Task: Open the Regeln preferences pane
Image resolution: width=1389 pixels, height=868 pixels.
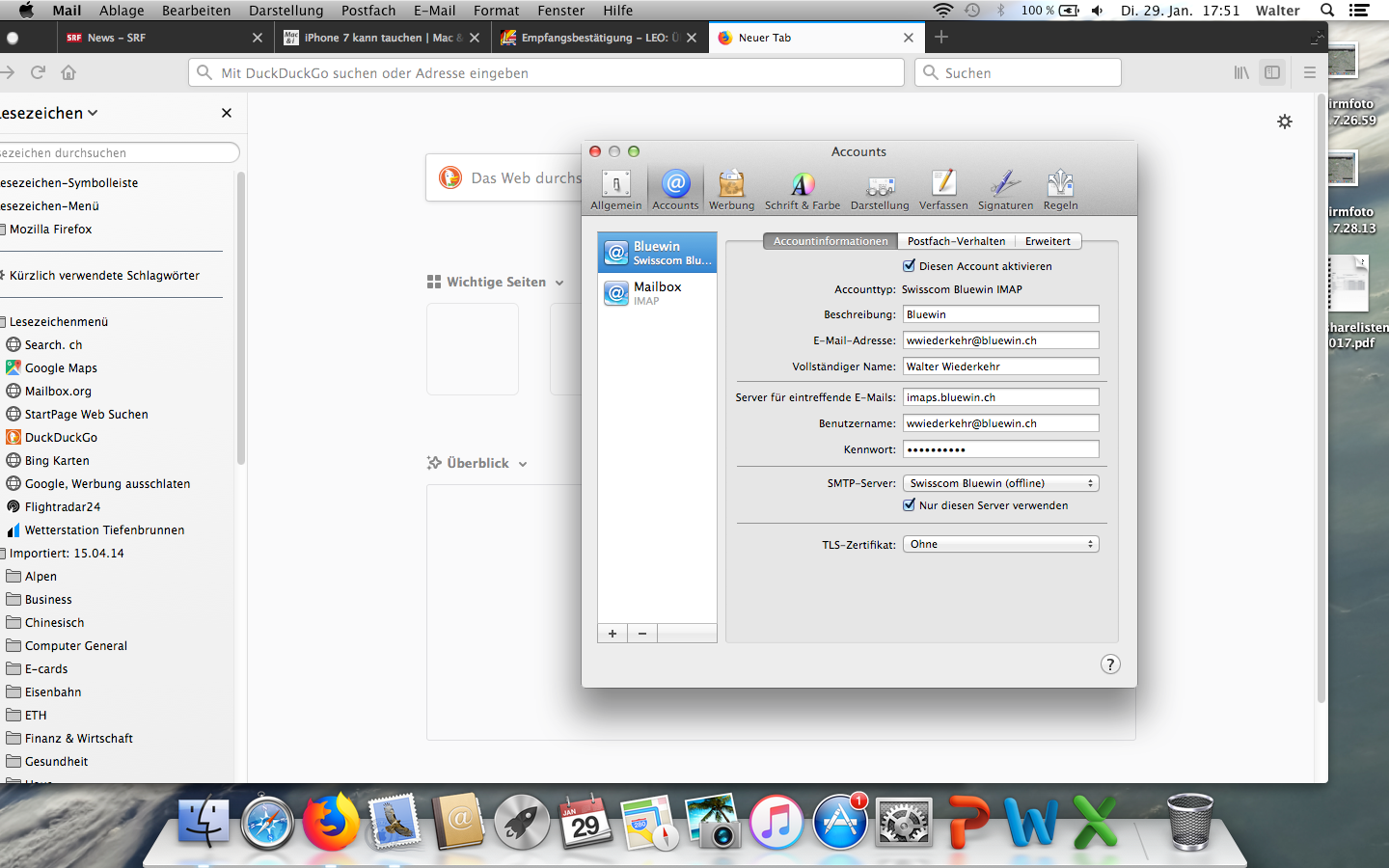Action: [1060, 189]
